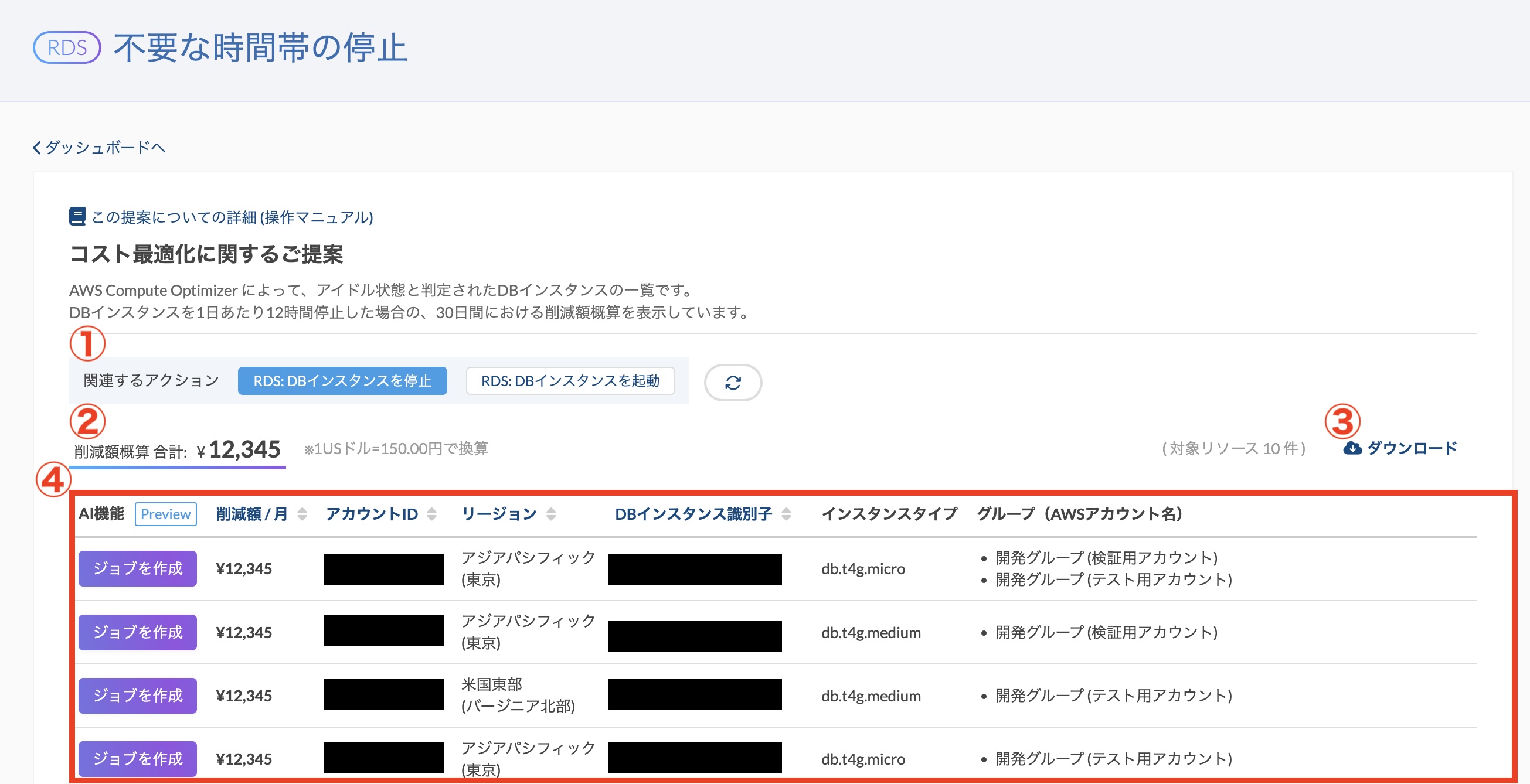Click the Preview badge next to AI機能
The image size is (1530, 784).
pos(166,514)
